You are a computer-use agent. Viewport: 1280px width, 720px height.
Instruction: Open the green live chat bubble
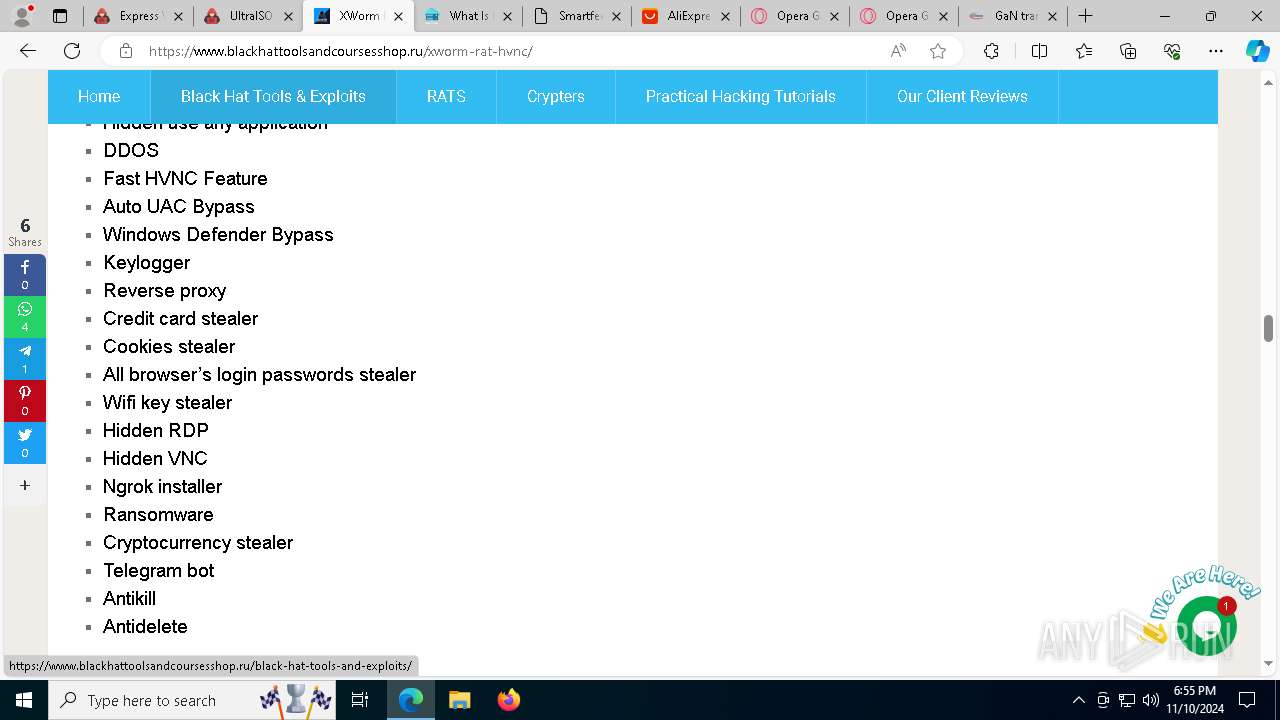[1206, 625]
